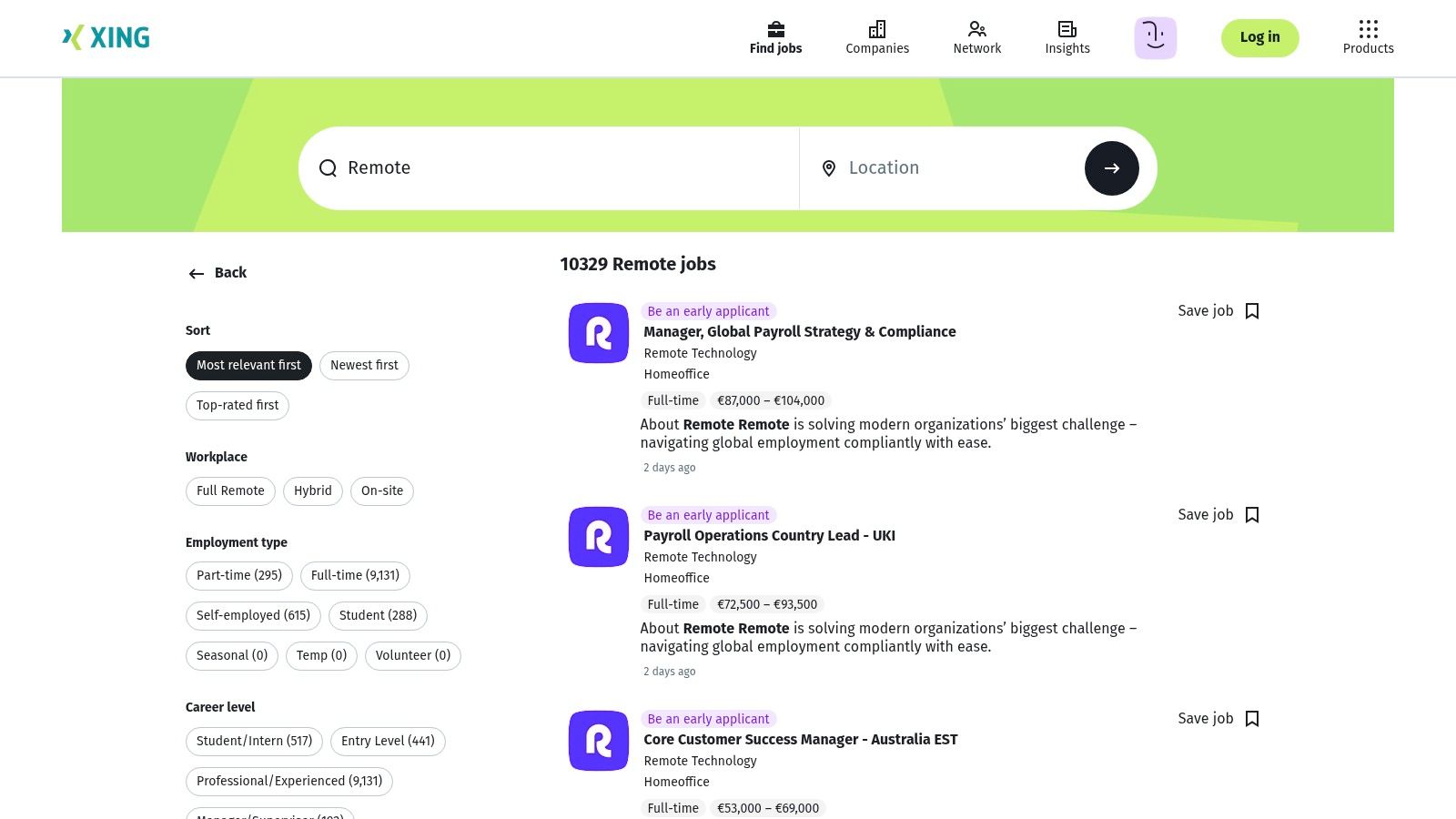Open the Manager, Global Payroll Strategy listing
Viewport: 1456px width, 819px height.
tap(800, 332)
